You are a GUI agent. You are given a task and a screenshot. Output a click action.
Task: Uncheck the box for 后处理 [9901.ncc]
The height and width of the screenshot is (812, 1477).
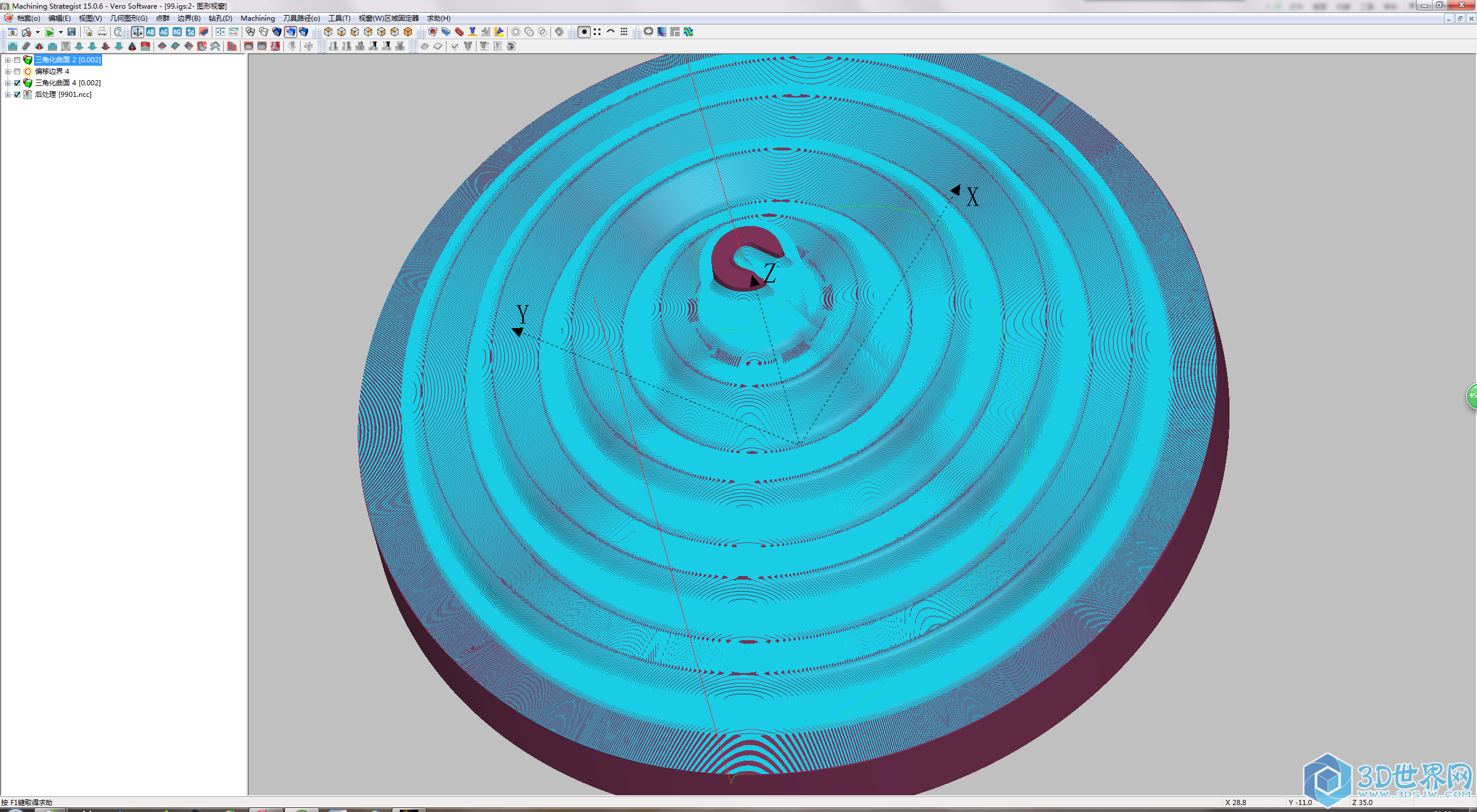tap(17, 95)
